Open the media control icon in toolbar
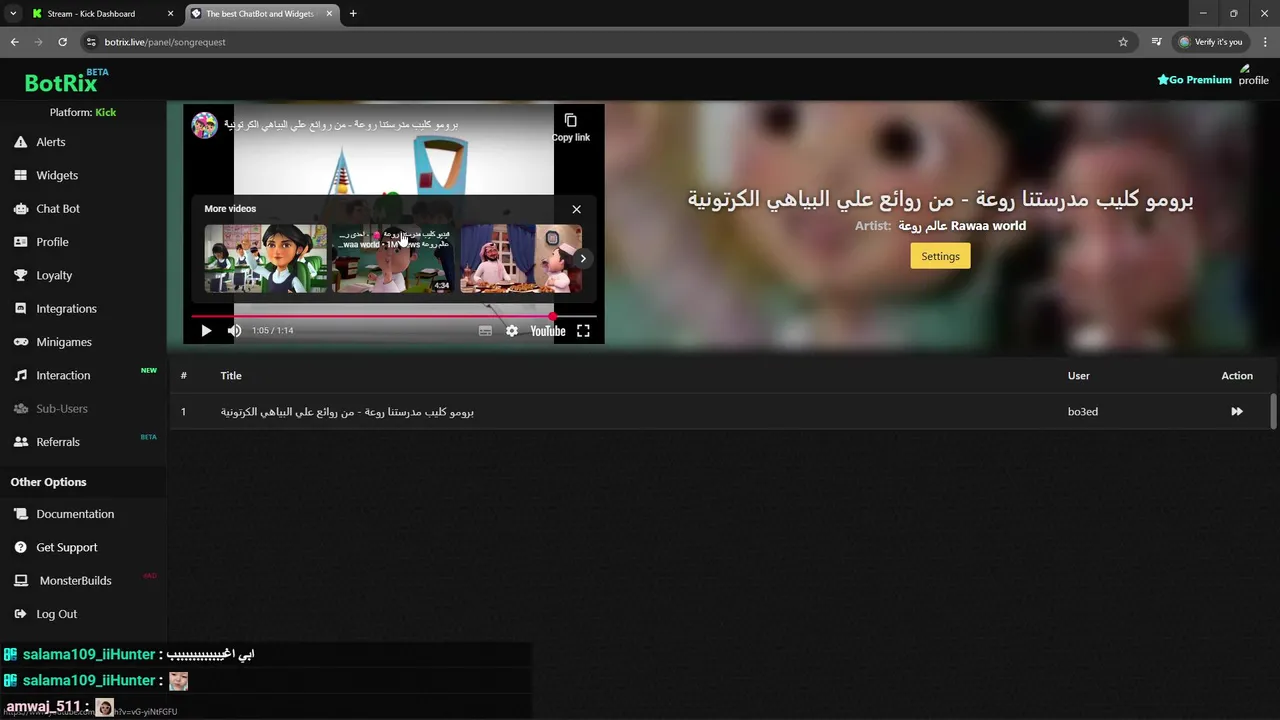Viewport: 1280px width, 720px height. (1156, 42)
